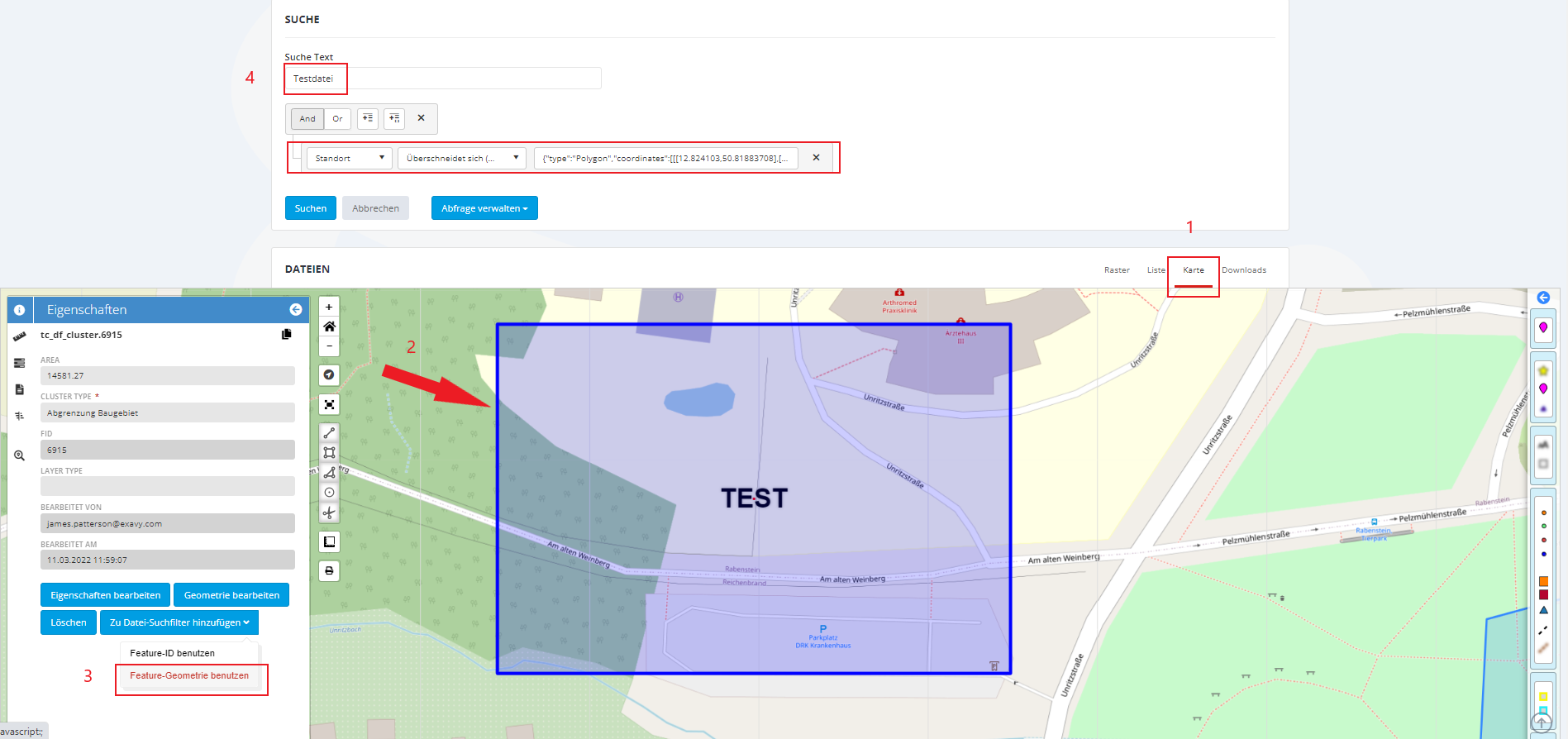Click the print map icon
Viewport: 1568px width, 739px height.
[329, 570]
